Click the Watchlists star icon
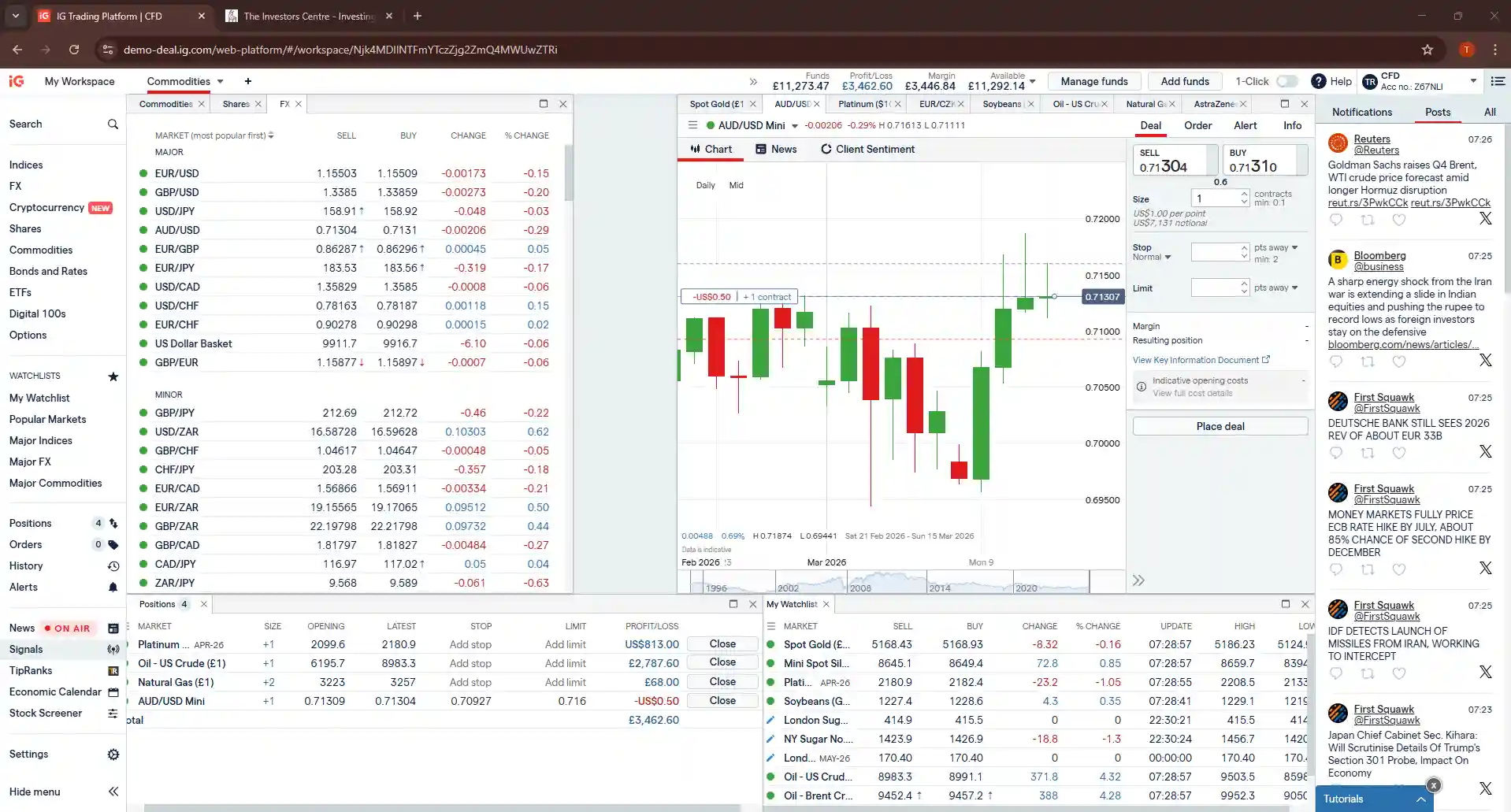The image size is (1511, 812). pyautogui.click(x=113, y=376)
